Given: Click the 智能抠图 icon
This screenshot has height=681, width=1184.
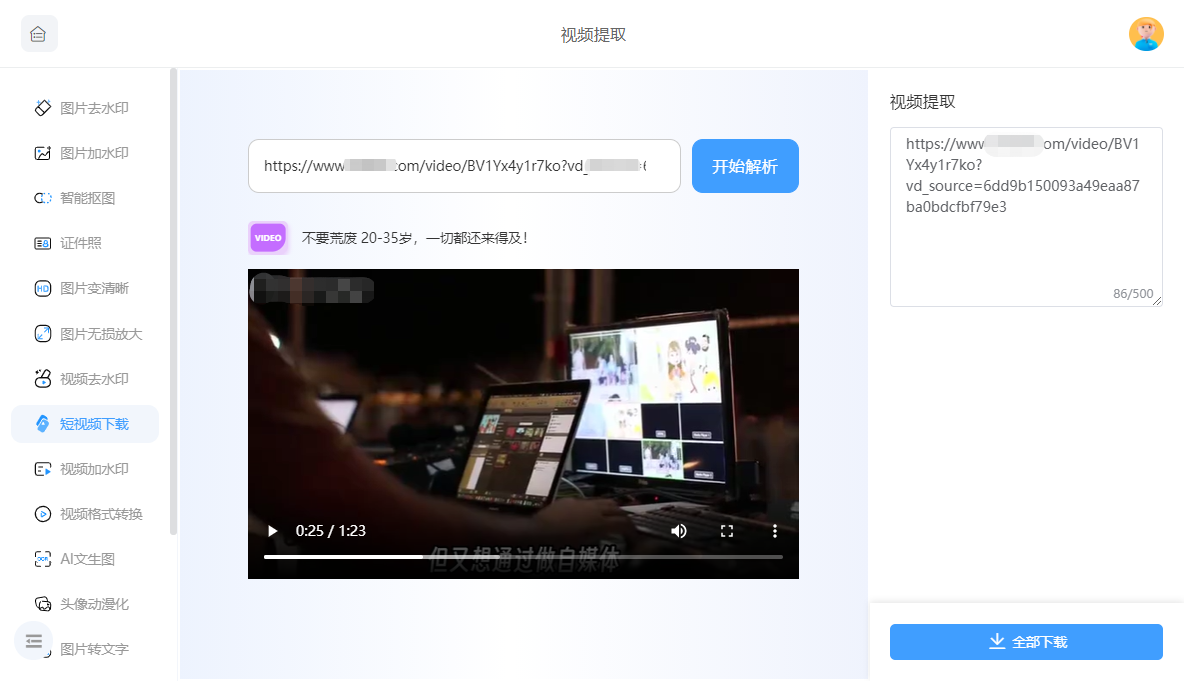Looking at the screenshot, I should tap(43, 198).
